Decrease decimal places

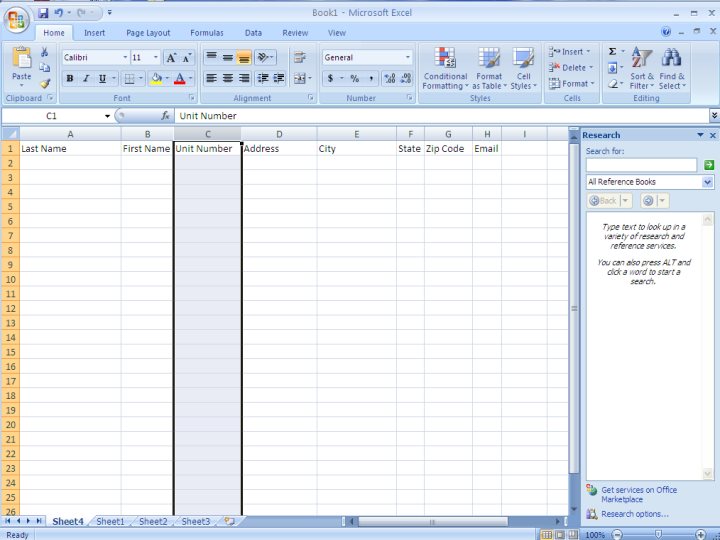tap(406, 79)
